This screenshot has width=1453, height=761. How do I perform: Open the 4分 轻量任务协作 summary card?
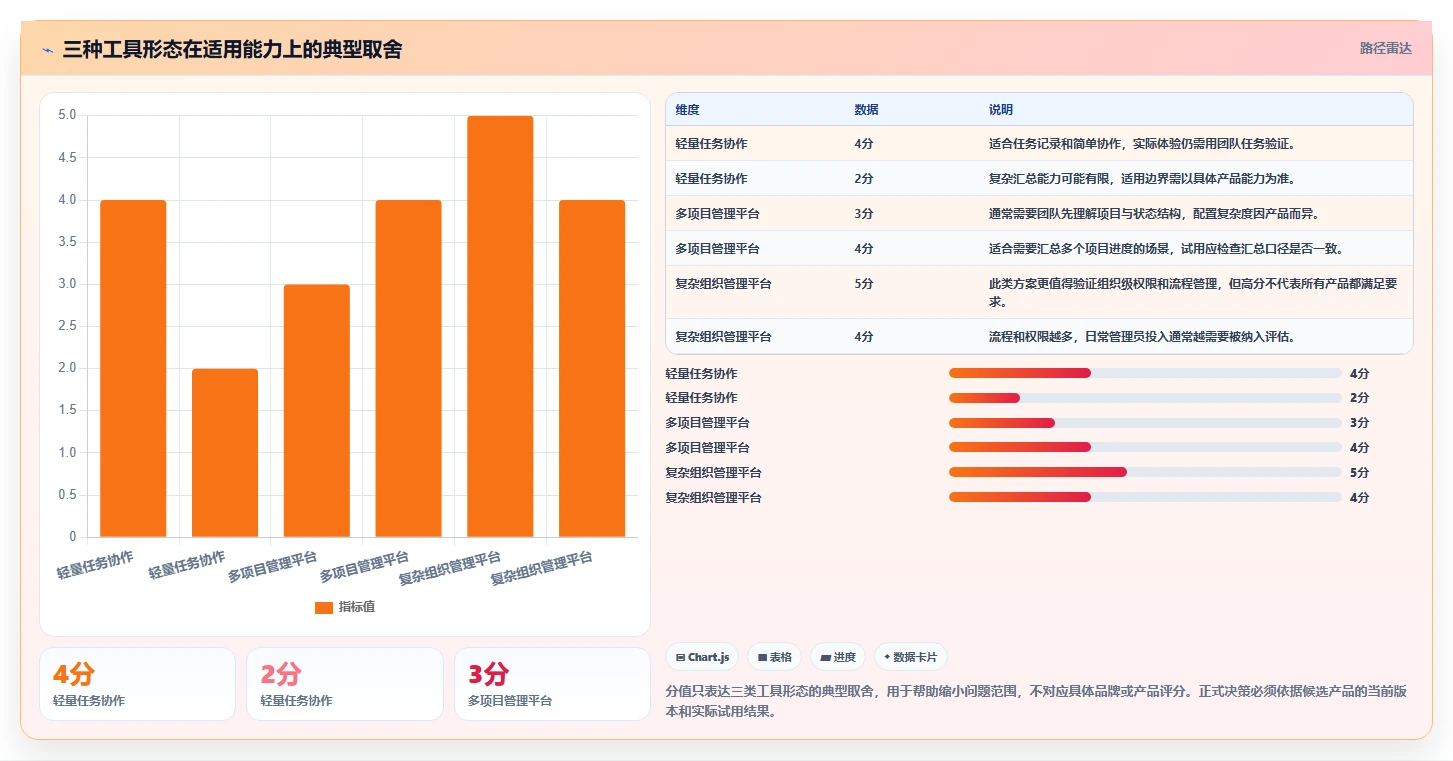[x=138, y=684]
